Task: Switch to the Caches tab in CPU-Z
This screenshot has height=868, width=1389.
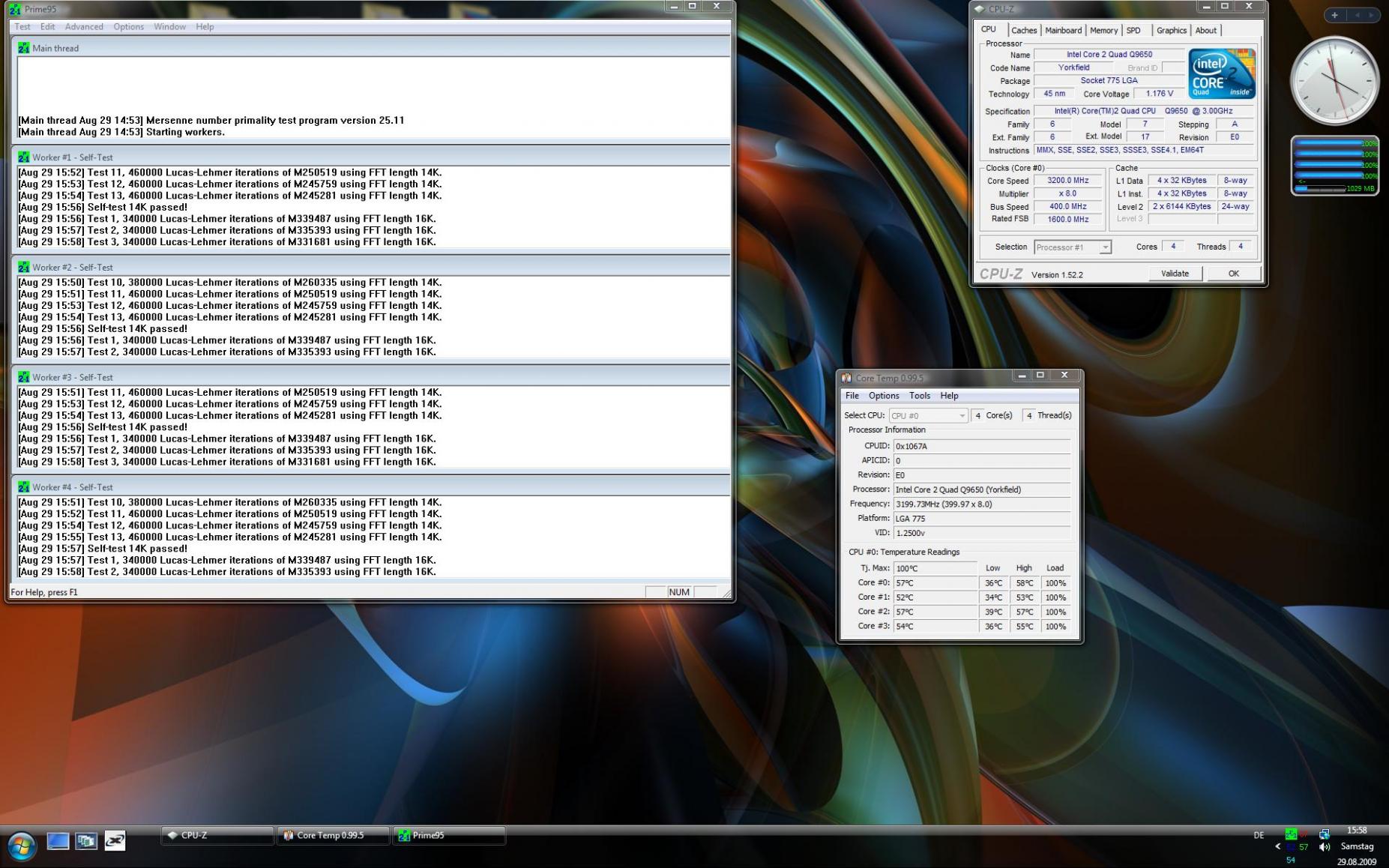Action: pos(1024,31)
